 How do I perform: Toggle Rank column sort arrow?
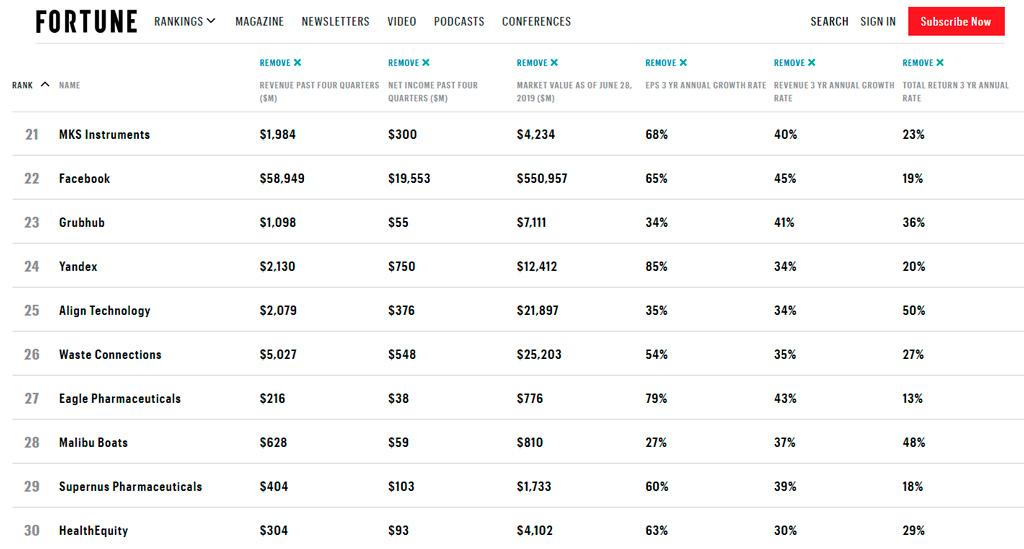tap(44, 85)
